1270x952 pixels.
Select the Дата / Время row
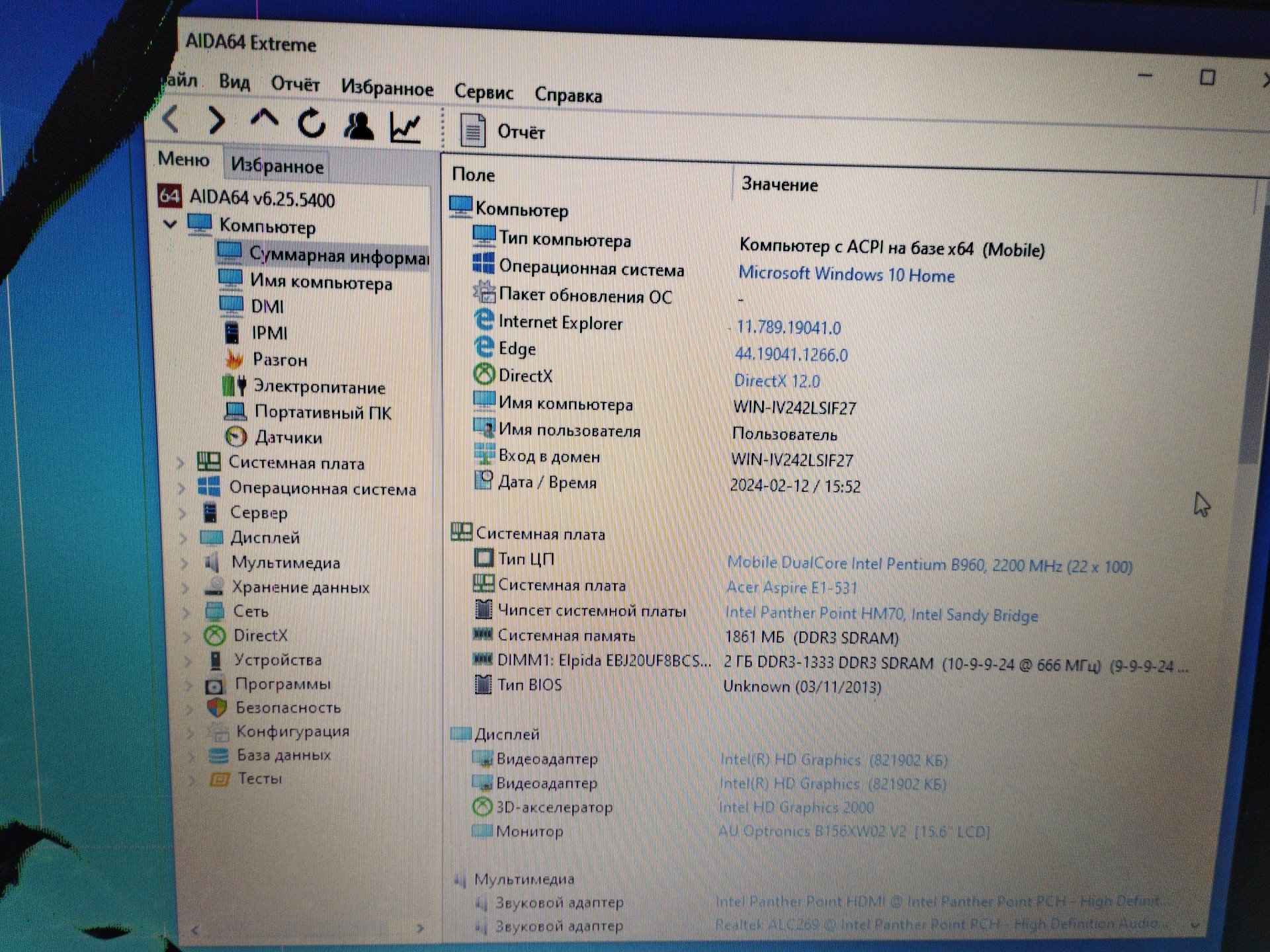click(x=668, y=484)
